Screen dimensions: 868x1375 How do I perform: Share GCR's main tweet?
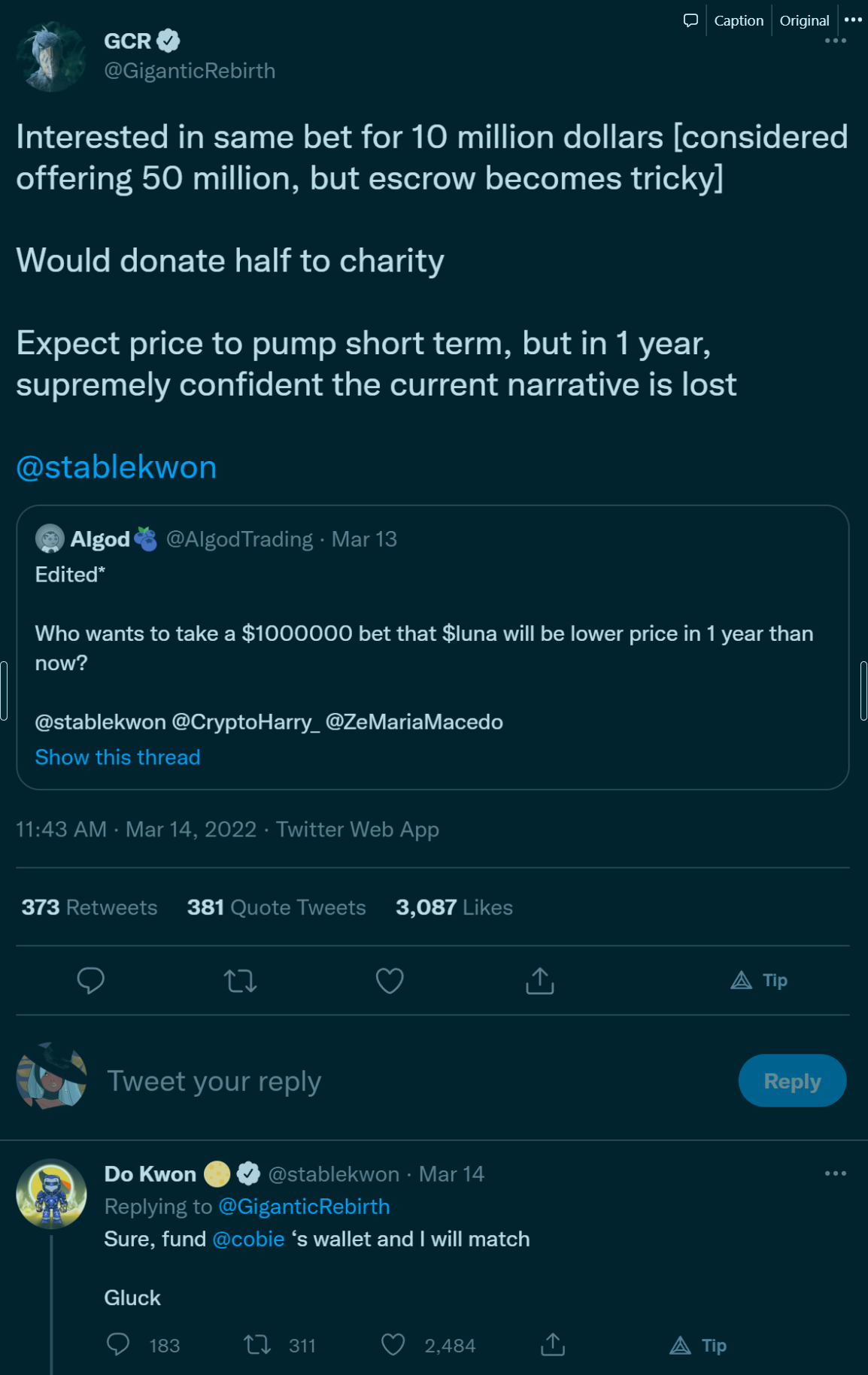[539, 980]
